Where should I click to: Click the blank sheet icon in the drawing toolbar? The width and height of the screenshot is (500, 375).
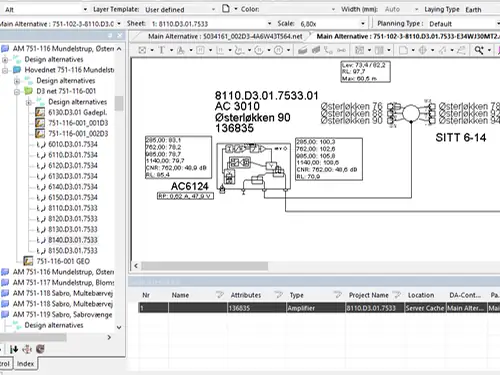click(x=403, y=50)
